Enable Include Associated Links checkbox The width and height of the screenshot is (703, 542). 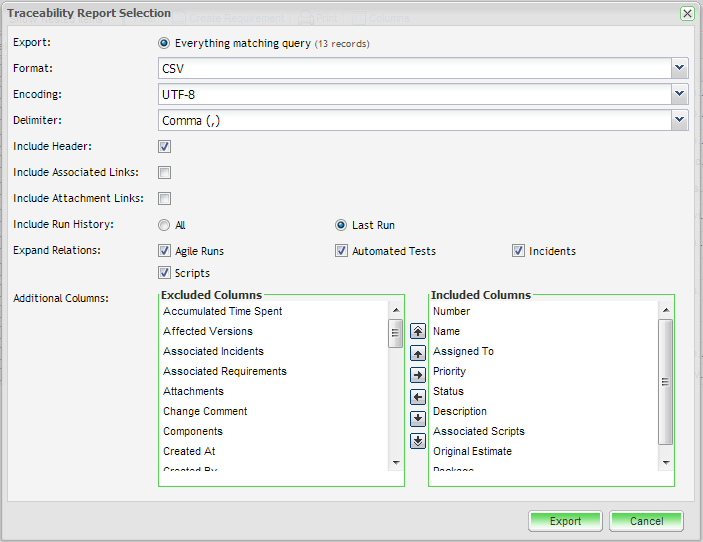coord(165,173)
